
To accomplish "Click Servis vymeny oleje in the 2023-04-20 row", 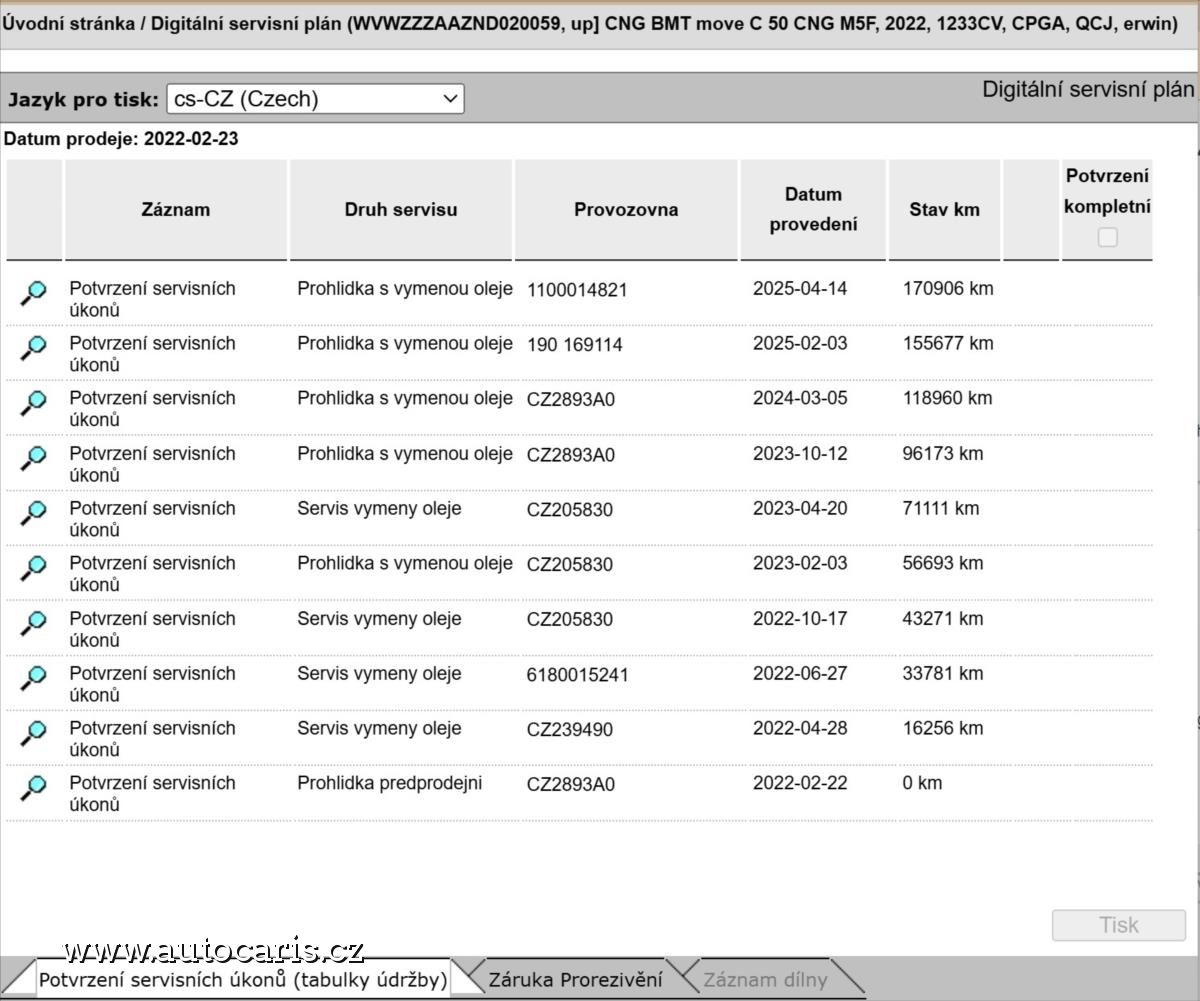I will point(379,508).
